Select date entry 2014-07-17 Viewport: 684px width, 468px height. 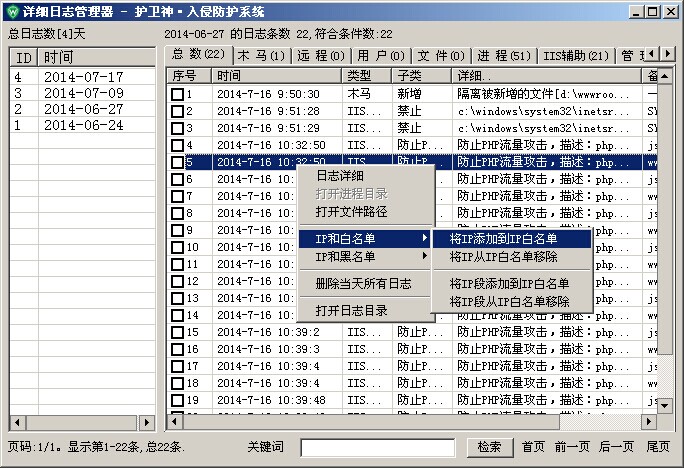(x=83, y=77)
